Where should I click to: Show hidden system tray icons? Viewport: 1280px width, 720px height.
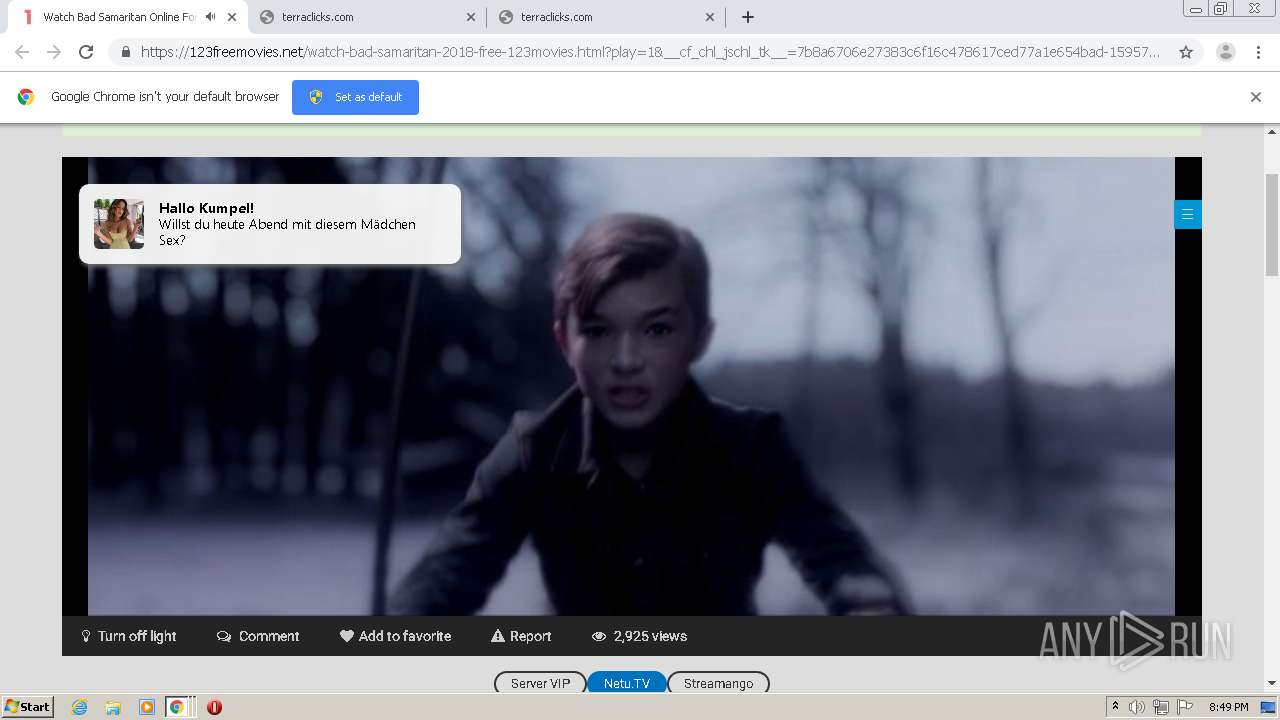1115,706
